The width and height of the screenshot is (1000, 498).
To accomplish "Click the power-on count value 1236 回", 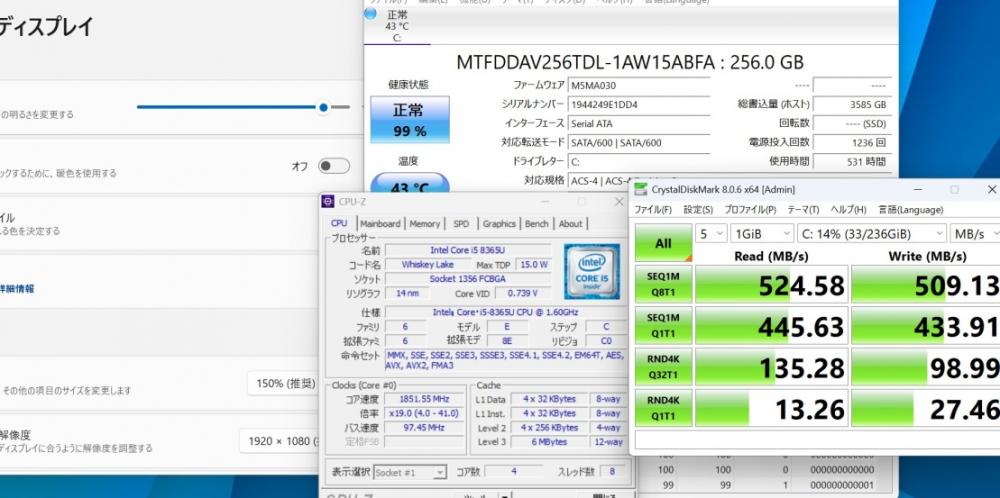I will [851, 143].
